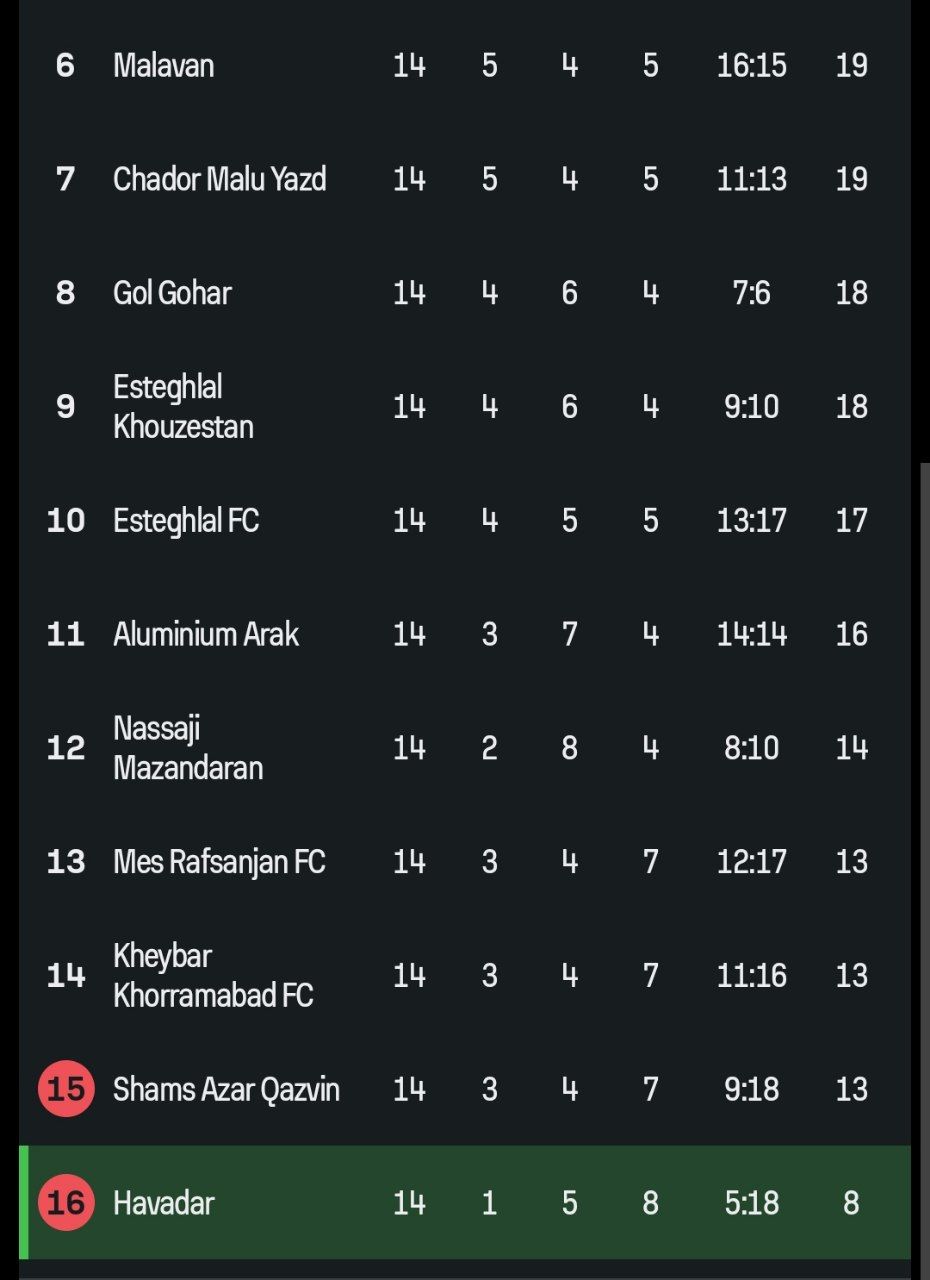Open Esteghlal Khouzestan team entry
This screenshot has height=1280, width=930.
[184, 406]
